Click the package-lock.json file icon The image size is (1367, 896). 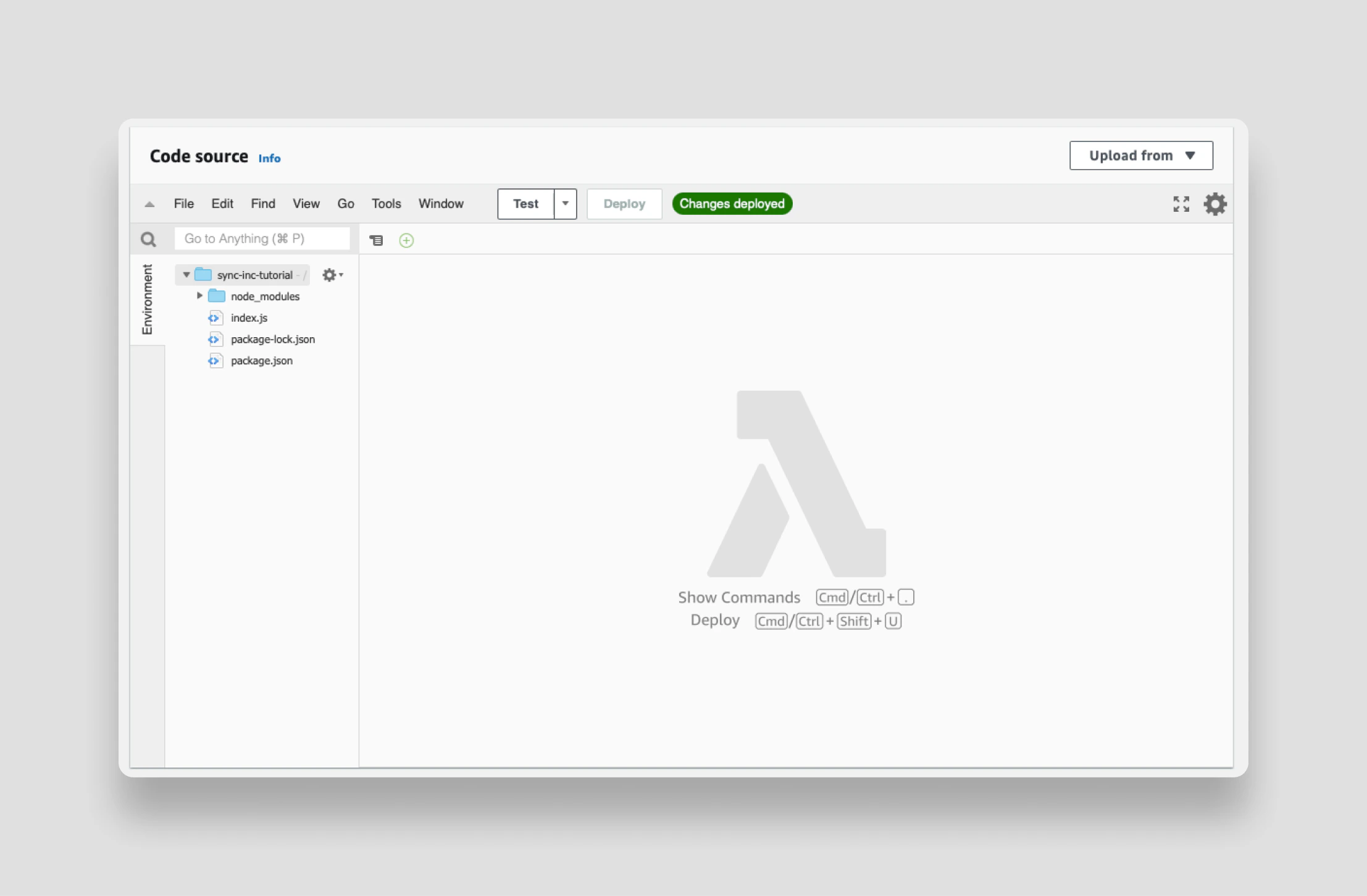click(214, 339)
